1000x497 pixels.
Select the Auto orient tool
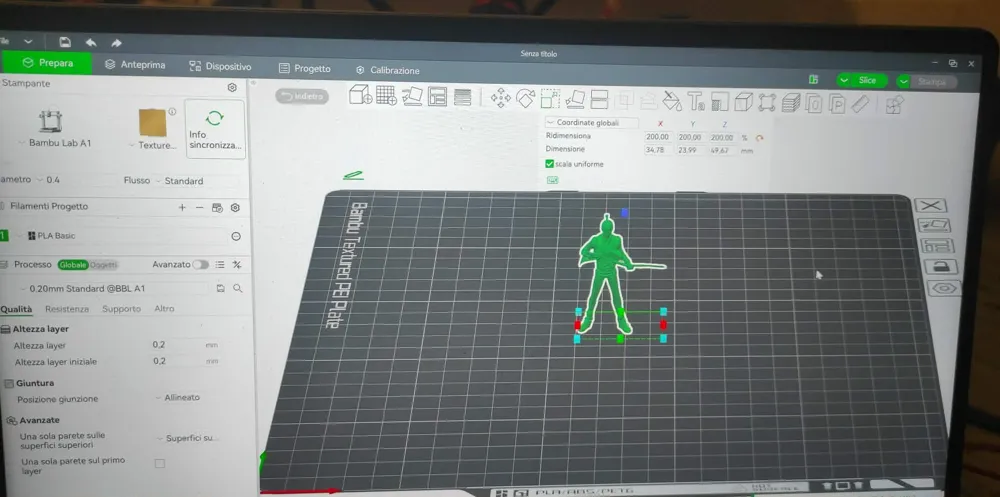pos(412,96)
